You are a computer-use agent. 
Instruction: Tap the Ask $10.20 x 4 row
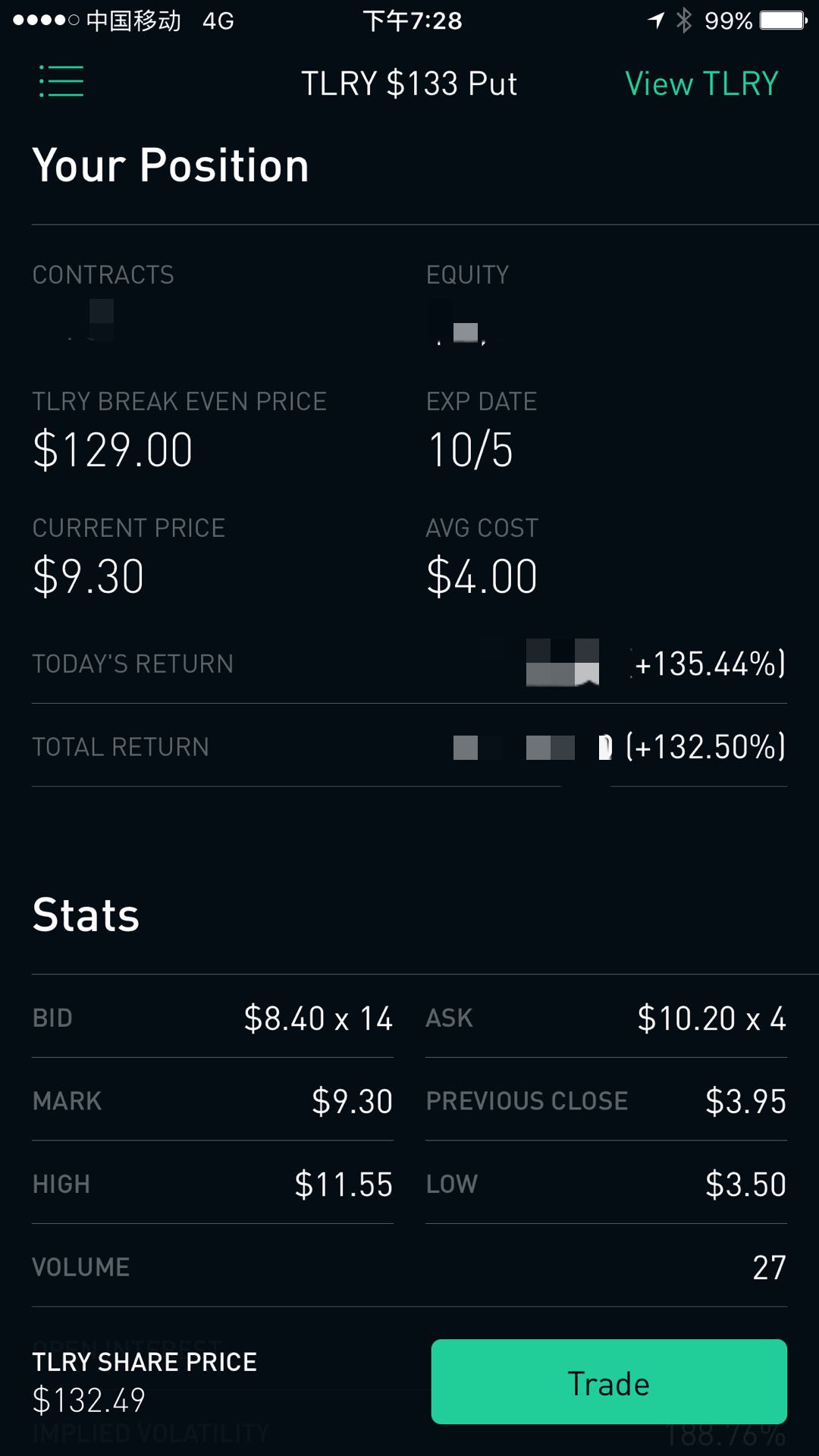tap(606, 1018)
